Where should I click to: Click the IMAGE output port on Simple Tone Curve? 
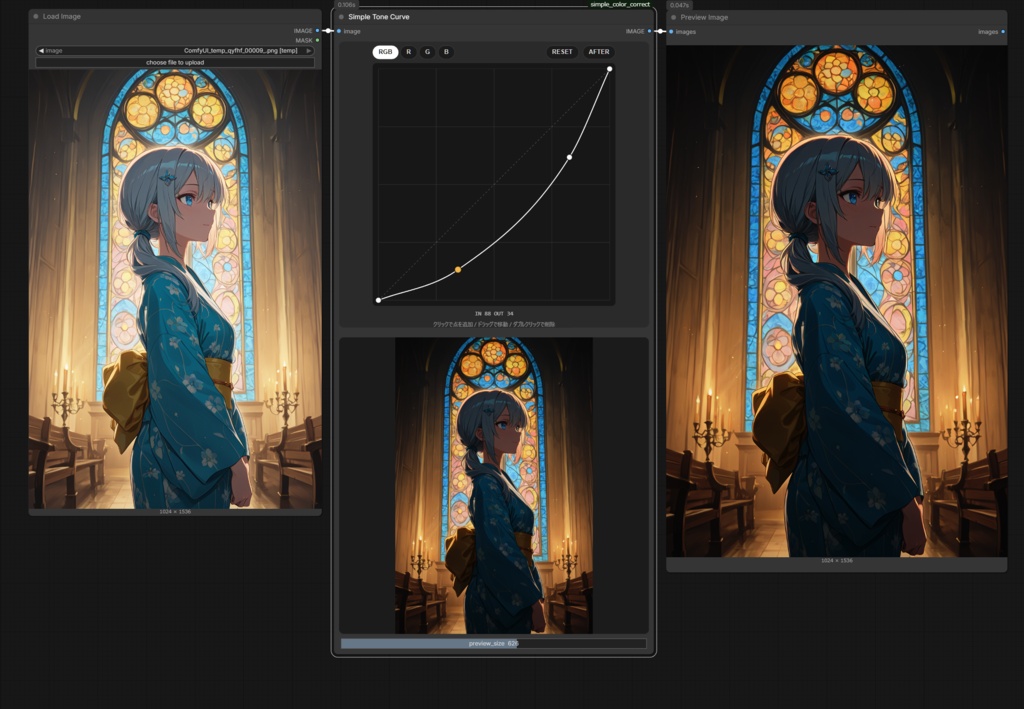pos(649,31)
